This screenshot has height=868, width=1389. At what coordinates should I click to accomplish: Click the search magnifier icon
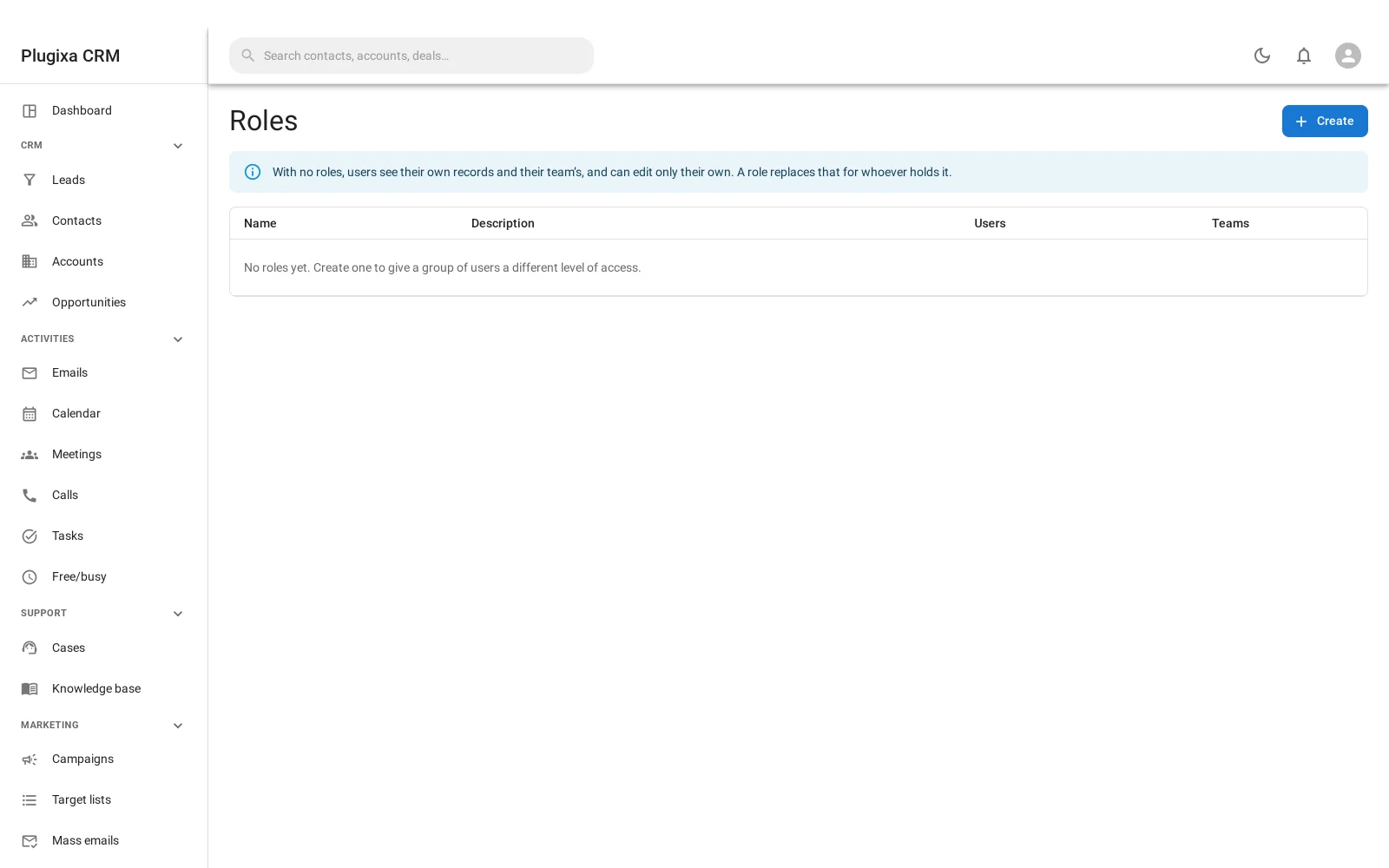pos(248,56)
